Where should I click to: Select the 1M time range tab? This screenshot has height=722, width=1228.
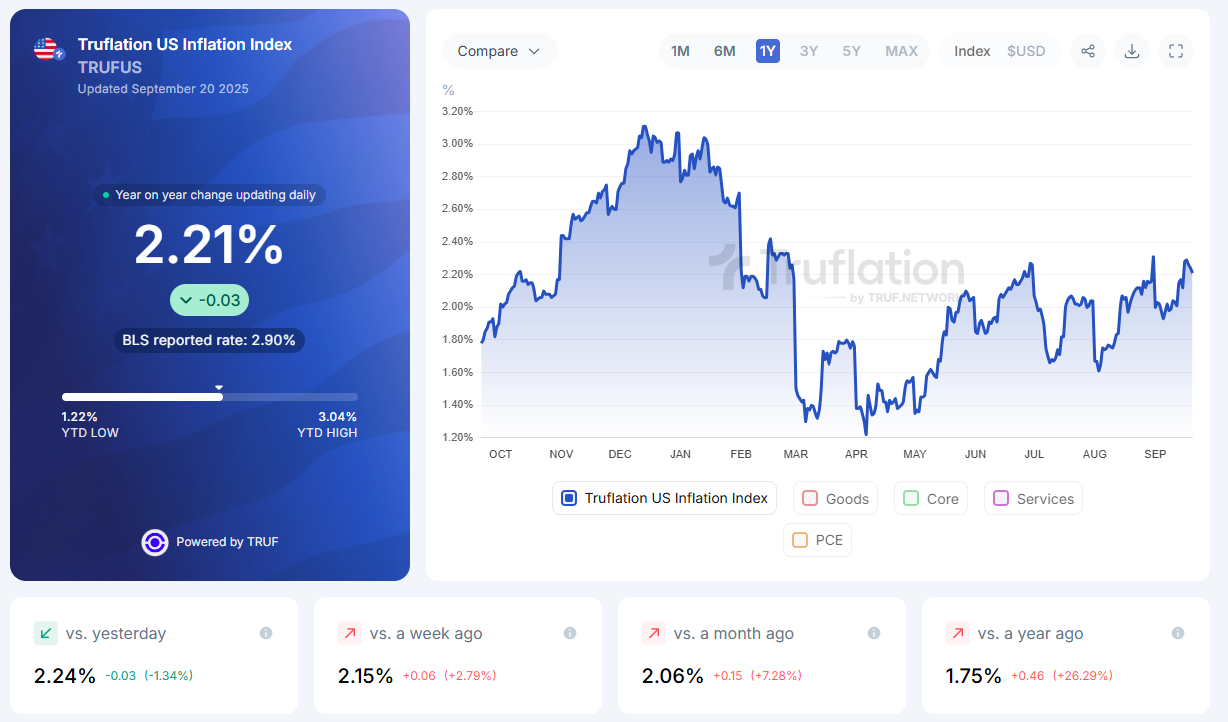pyautogui.click(x=680, y=51)
